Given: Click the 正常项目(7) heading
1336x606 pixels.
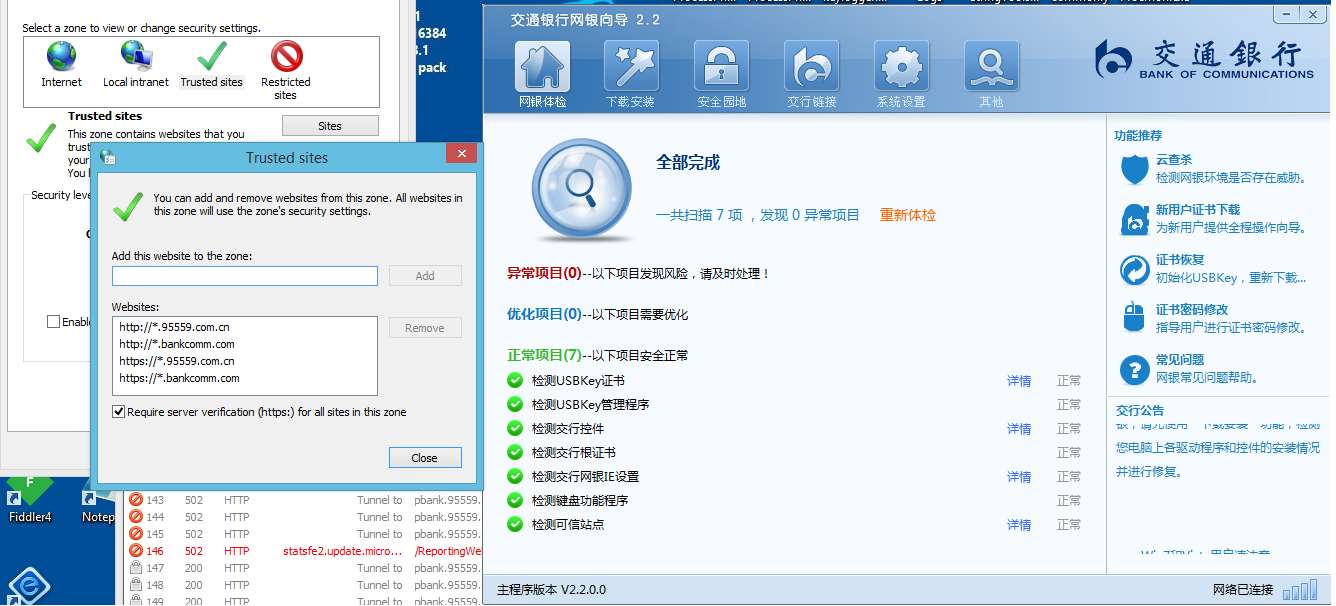Looking at the screenshot, I should 544,355.
